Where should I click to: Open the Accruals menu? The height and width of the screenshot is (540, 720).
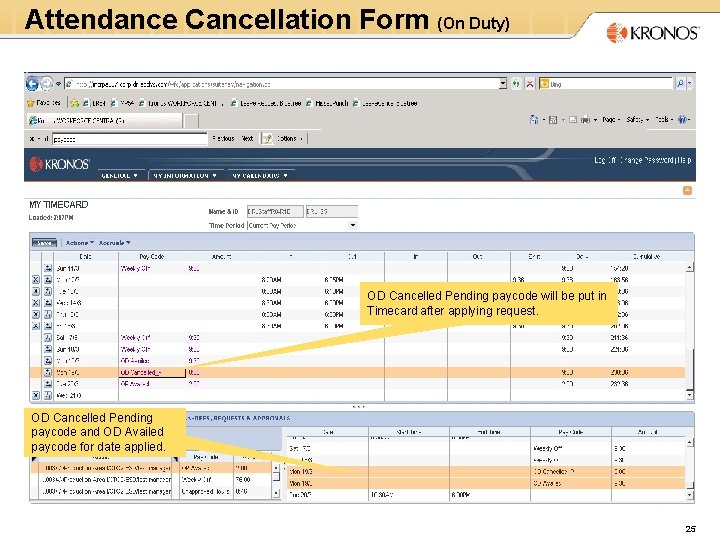pos(114,243)
